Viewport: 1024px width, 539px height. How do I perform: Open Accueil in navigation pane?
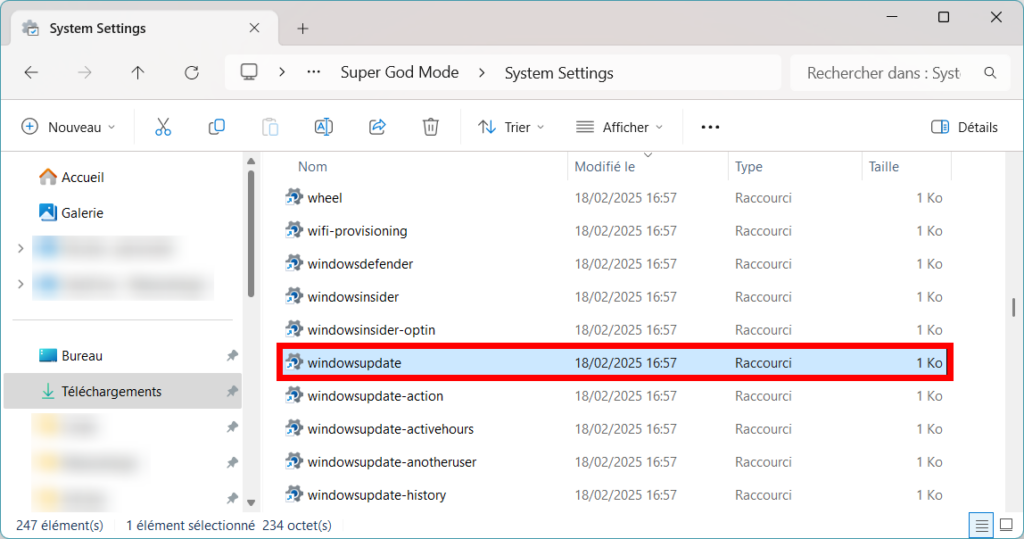coord(71,177)
